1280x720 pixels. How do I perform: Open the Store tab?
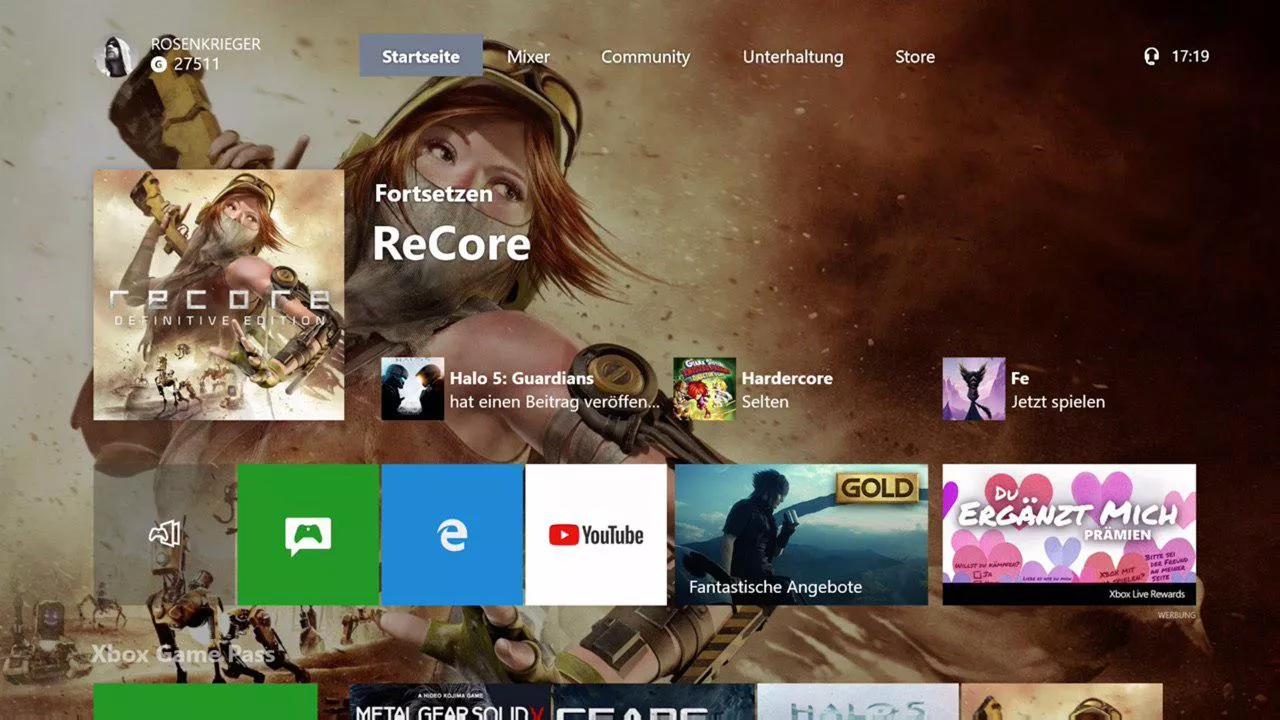point(915,57)
